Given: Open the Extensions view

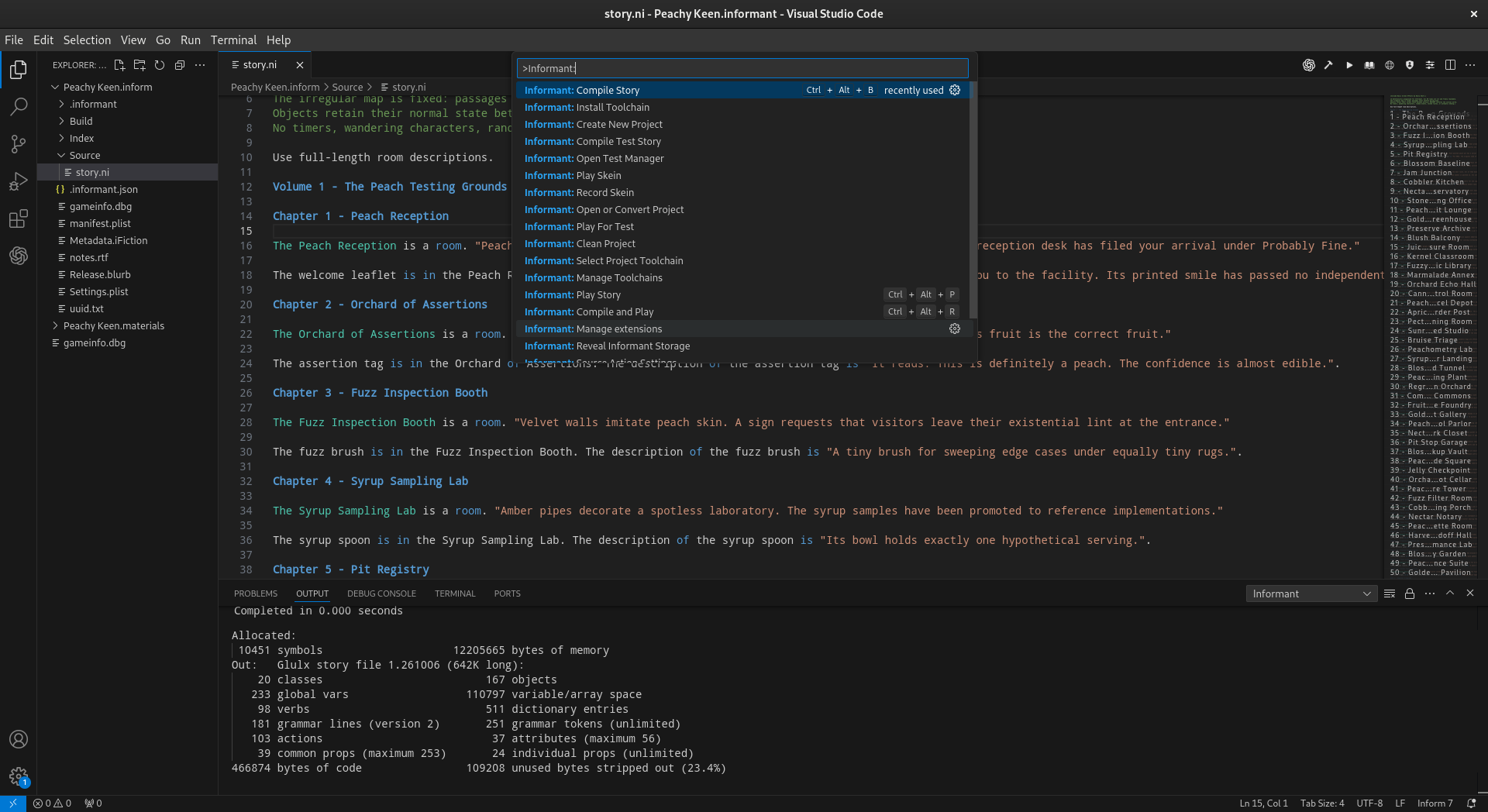Looking at the screenshot, I should (x=19, y=218).
